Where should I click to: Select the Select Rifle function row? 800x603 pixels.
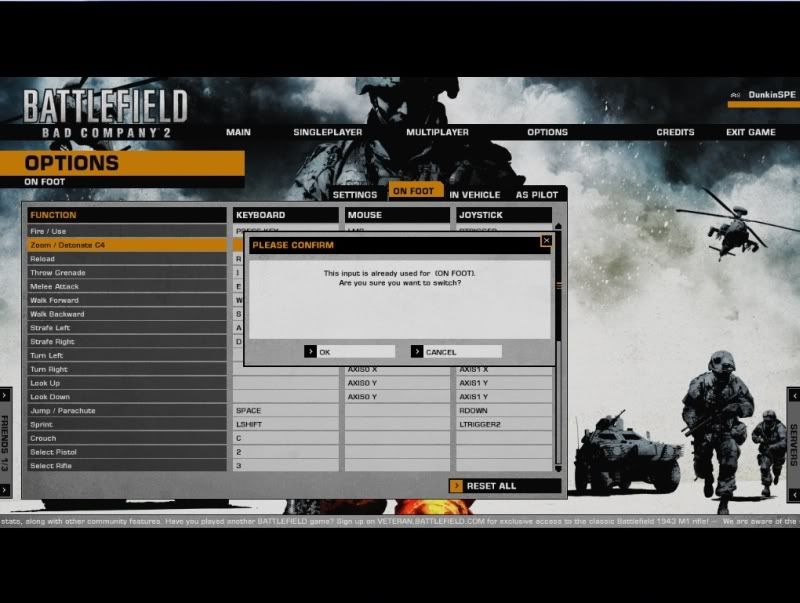[127, 465]
